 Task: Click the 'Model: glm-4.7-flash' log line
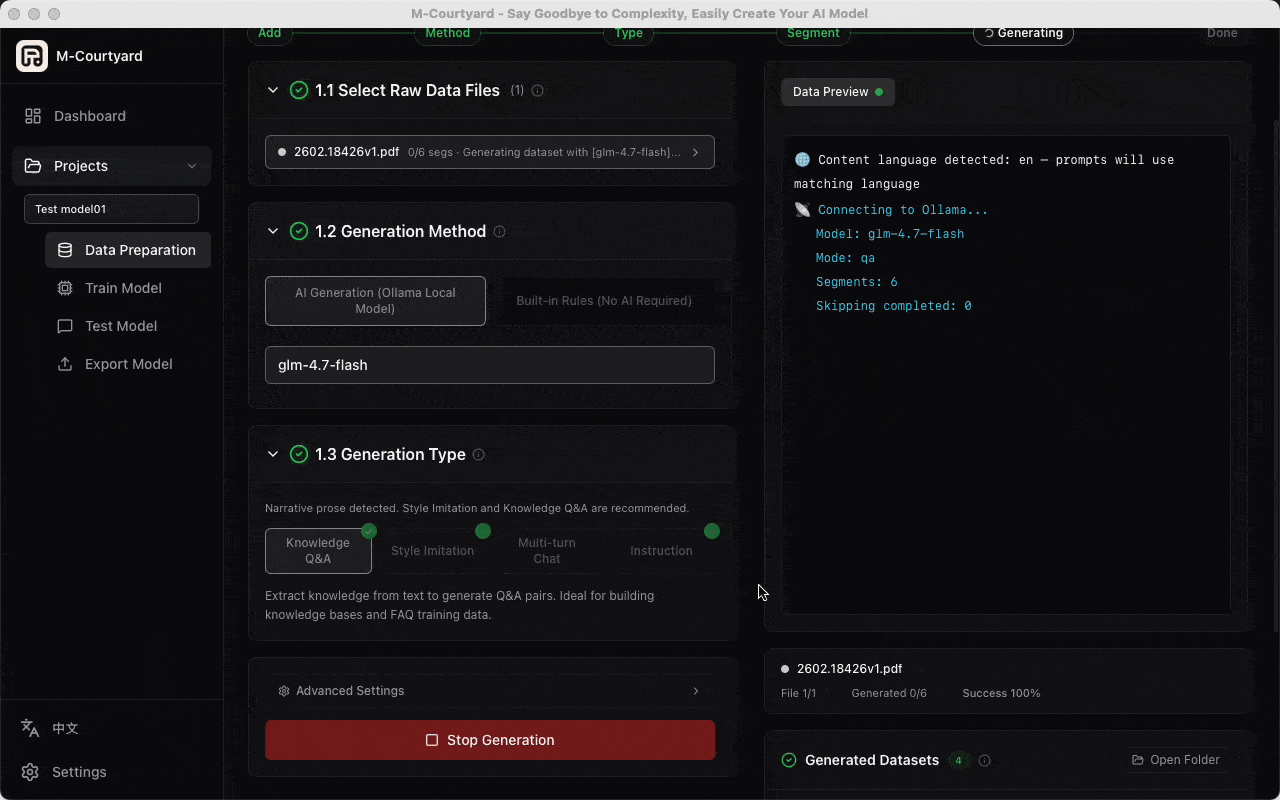(890, 234)
